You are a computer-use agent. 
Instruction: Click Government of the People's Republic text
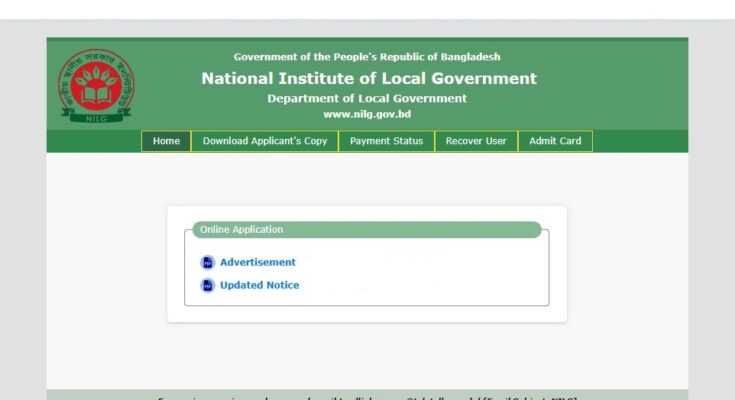tap(367, 57)
